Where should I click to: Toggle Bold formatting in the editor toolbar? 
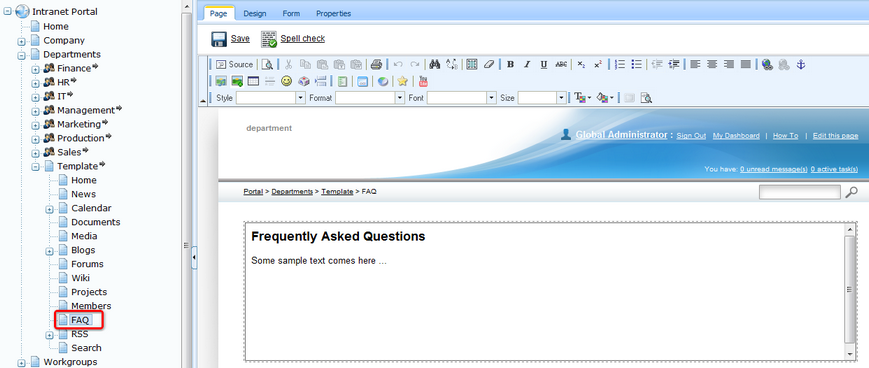pos(510,64)
